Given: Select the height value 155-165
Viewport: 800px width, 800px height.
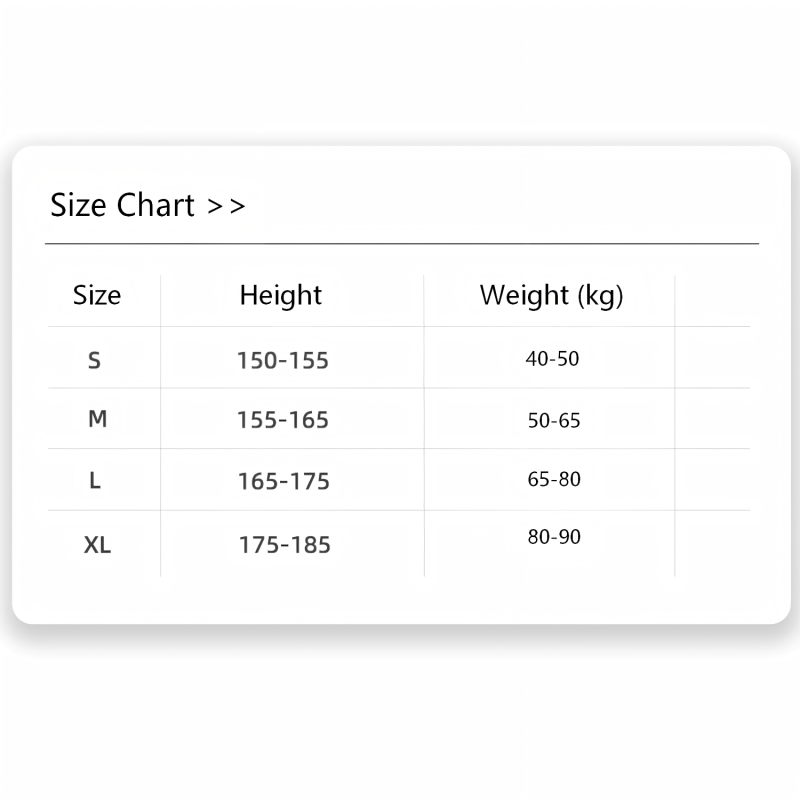Looking at the screenshot, I should point(283,420).
